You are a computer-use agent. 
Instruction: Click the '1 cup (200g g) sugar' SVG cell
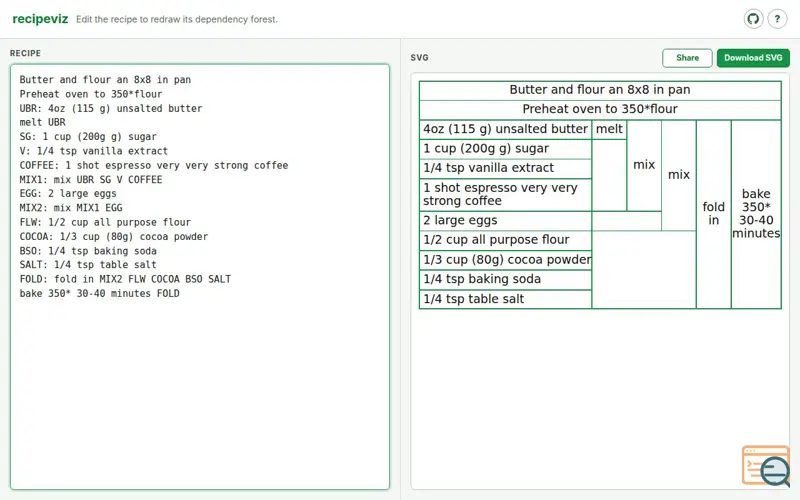[506, 149]
